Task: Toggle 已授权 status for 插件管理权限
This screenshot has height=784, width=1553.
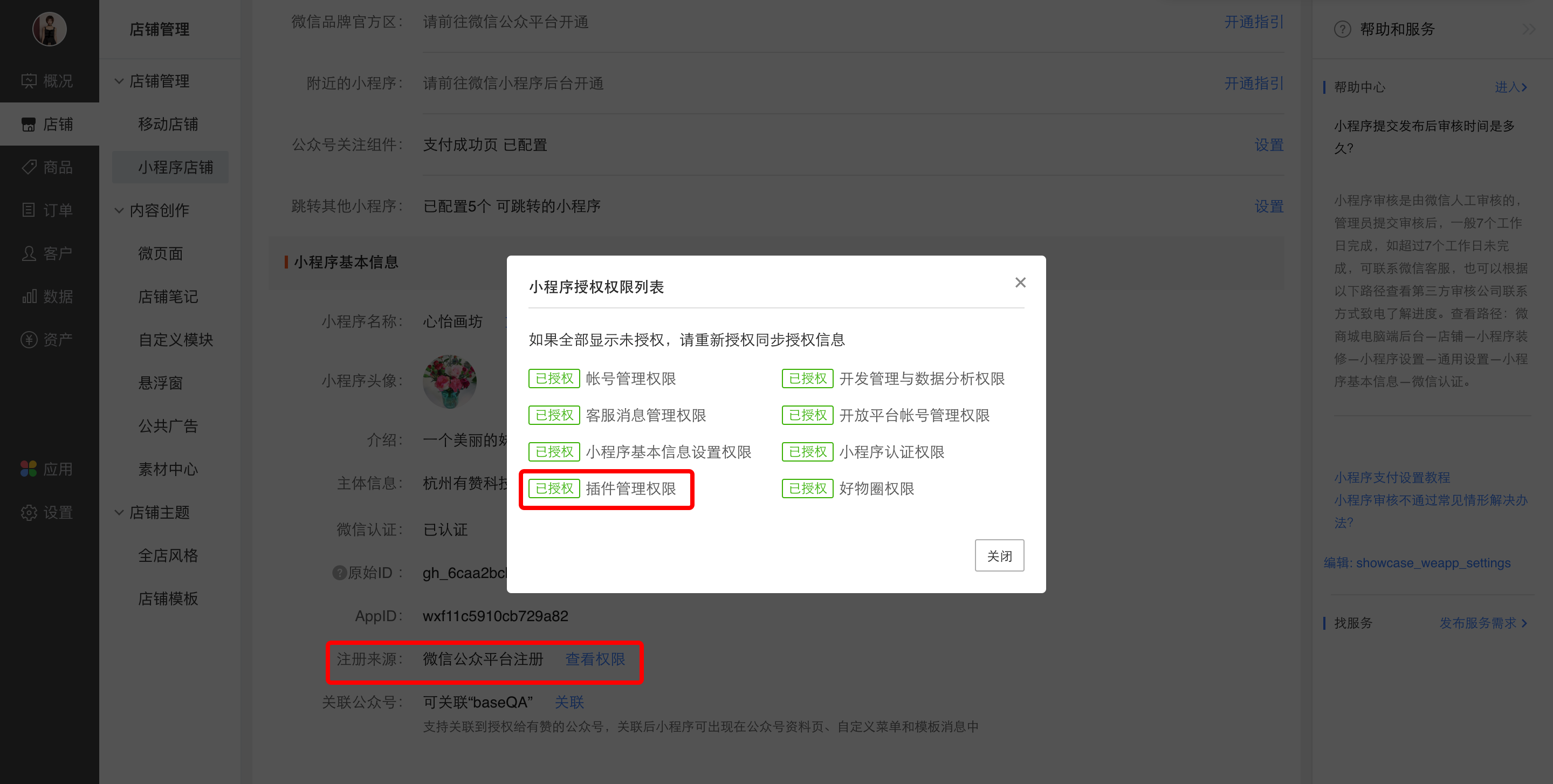Action: tap(554, 488)
